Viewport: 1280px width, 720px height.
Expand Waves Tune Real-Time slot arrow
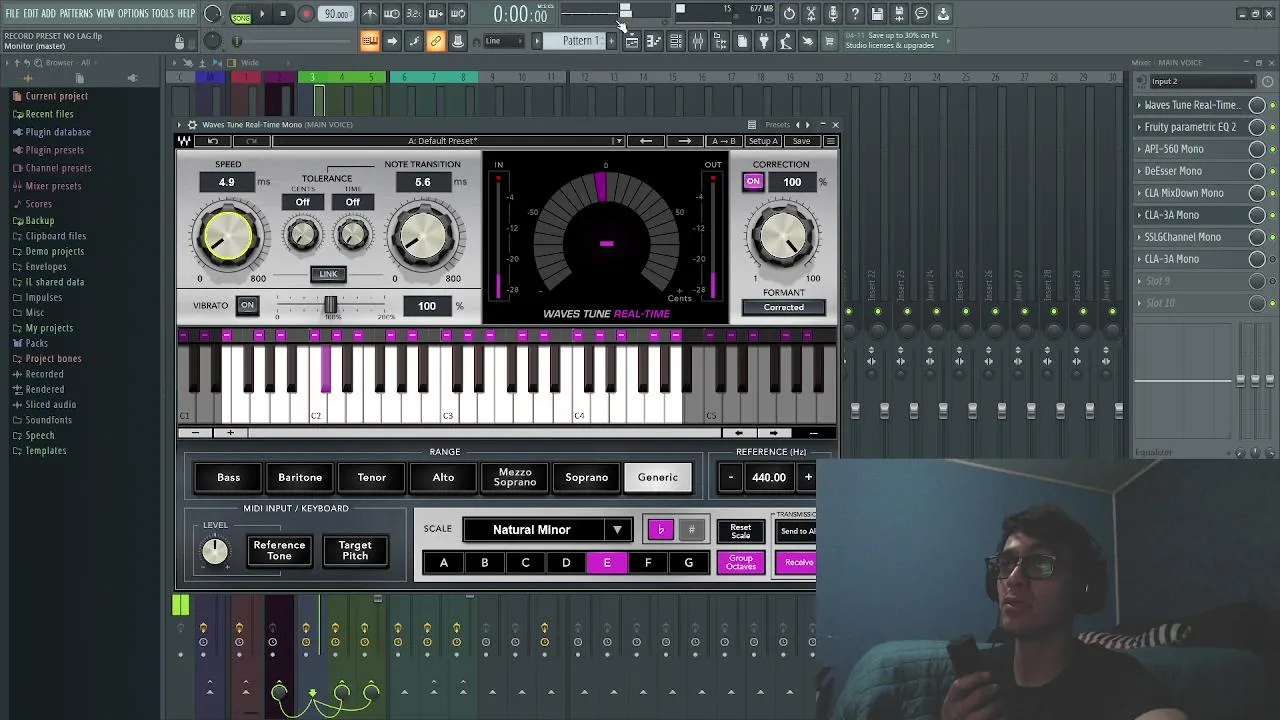click(x=1140, y=105)
